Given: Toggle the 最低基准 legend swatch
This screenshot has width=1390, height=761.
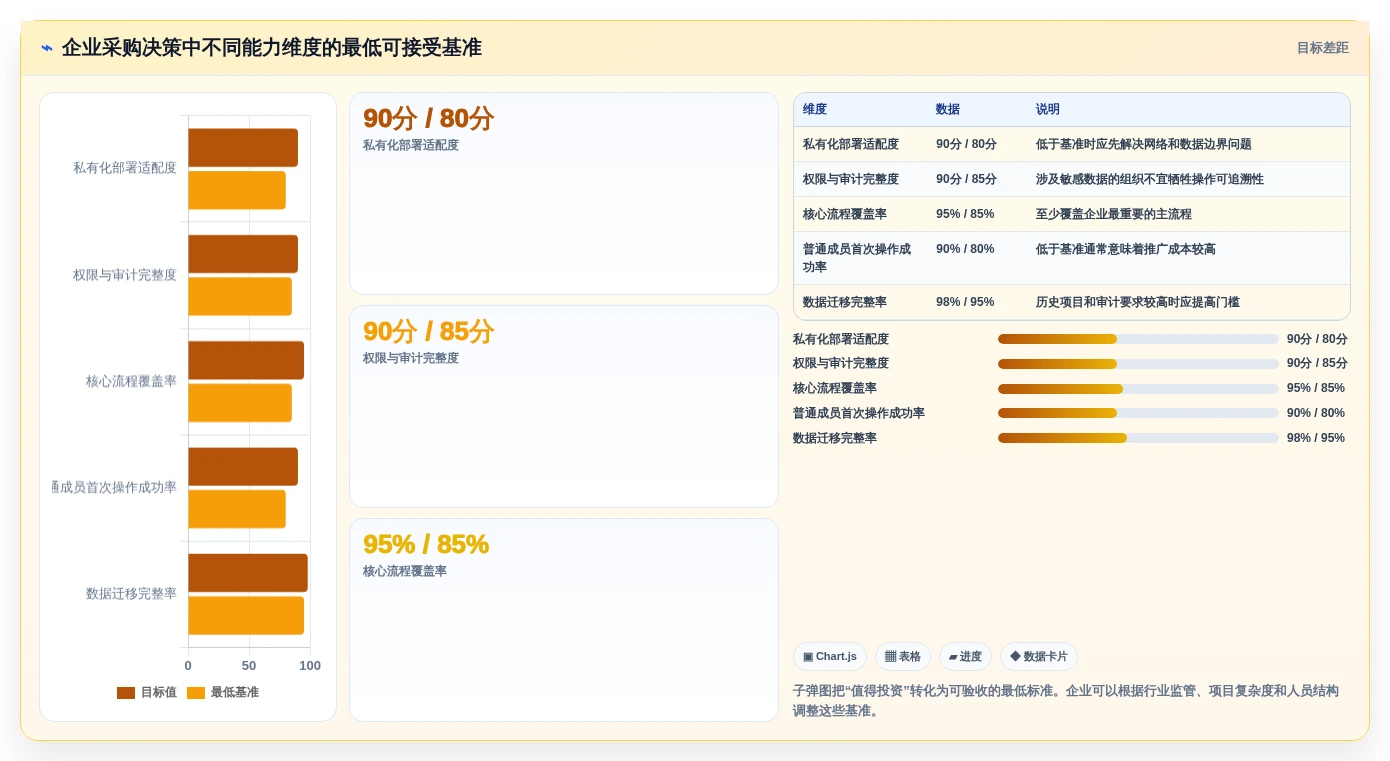Looking at the screenshot, I should click(196, 692).
